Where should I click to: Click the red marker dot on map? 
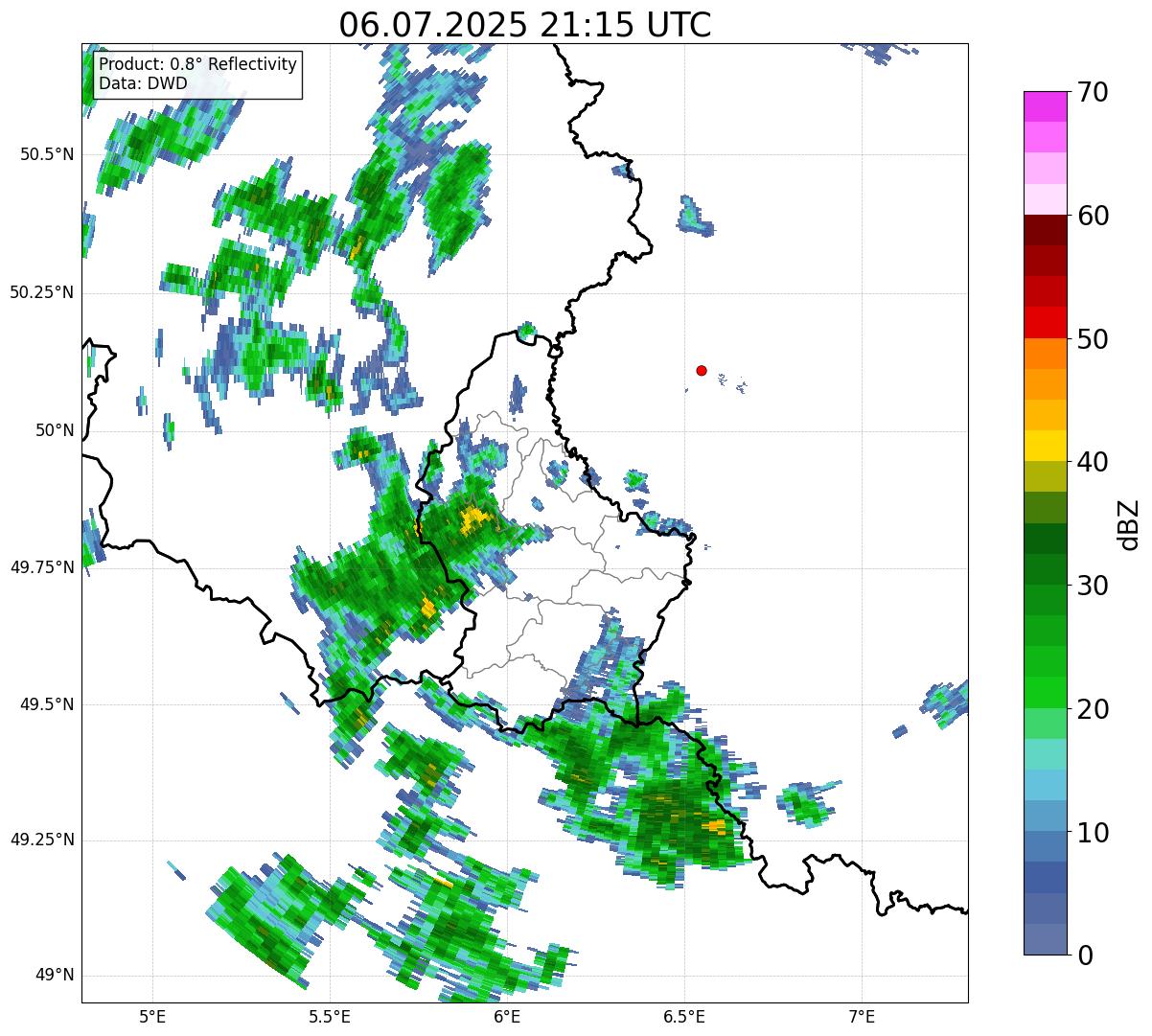[x=702, y=370]
